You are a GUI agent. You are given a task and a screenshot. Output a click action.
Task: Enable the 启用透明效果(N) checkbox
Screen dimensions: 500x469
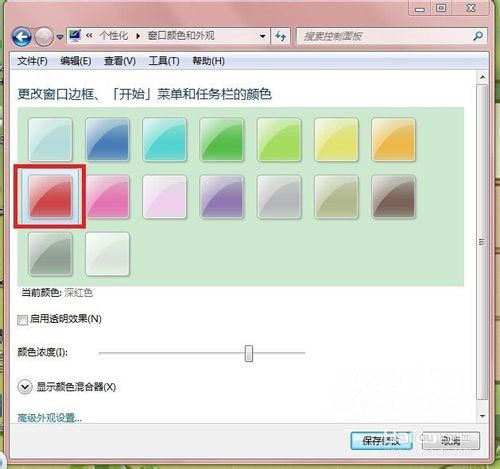click(22, 320)
